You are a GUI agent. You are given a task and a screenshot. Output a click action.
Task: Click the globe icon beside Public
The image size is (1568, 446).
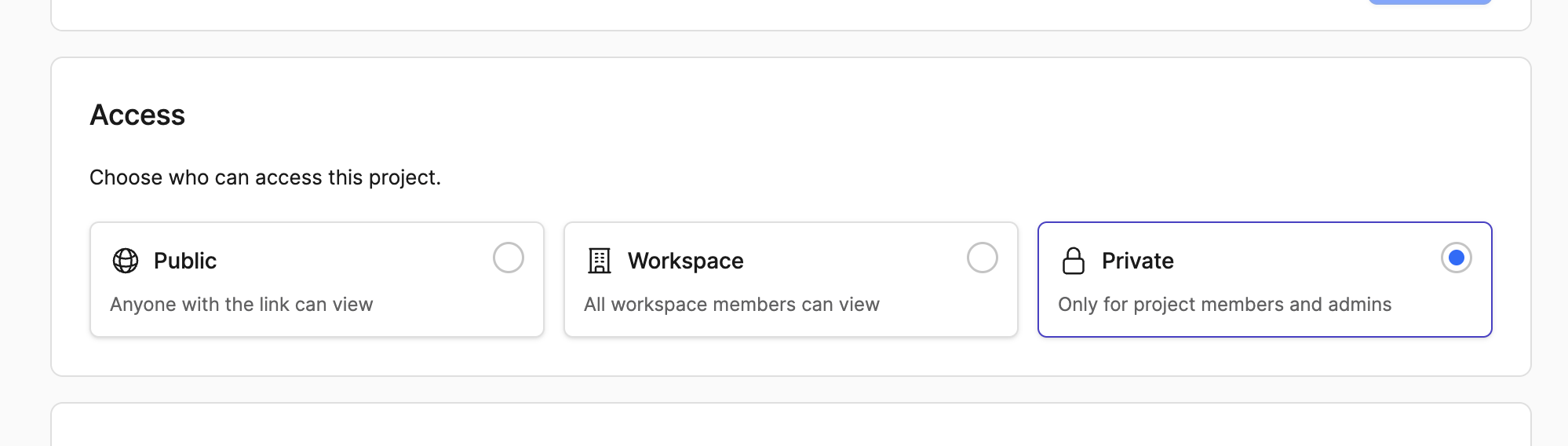point(126,261)
